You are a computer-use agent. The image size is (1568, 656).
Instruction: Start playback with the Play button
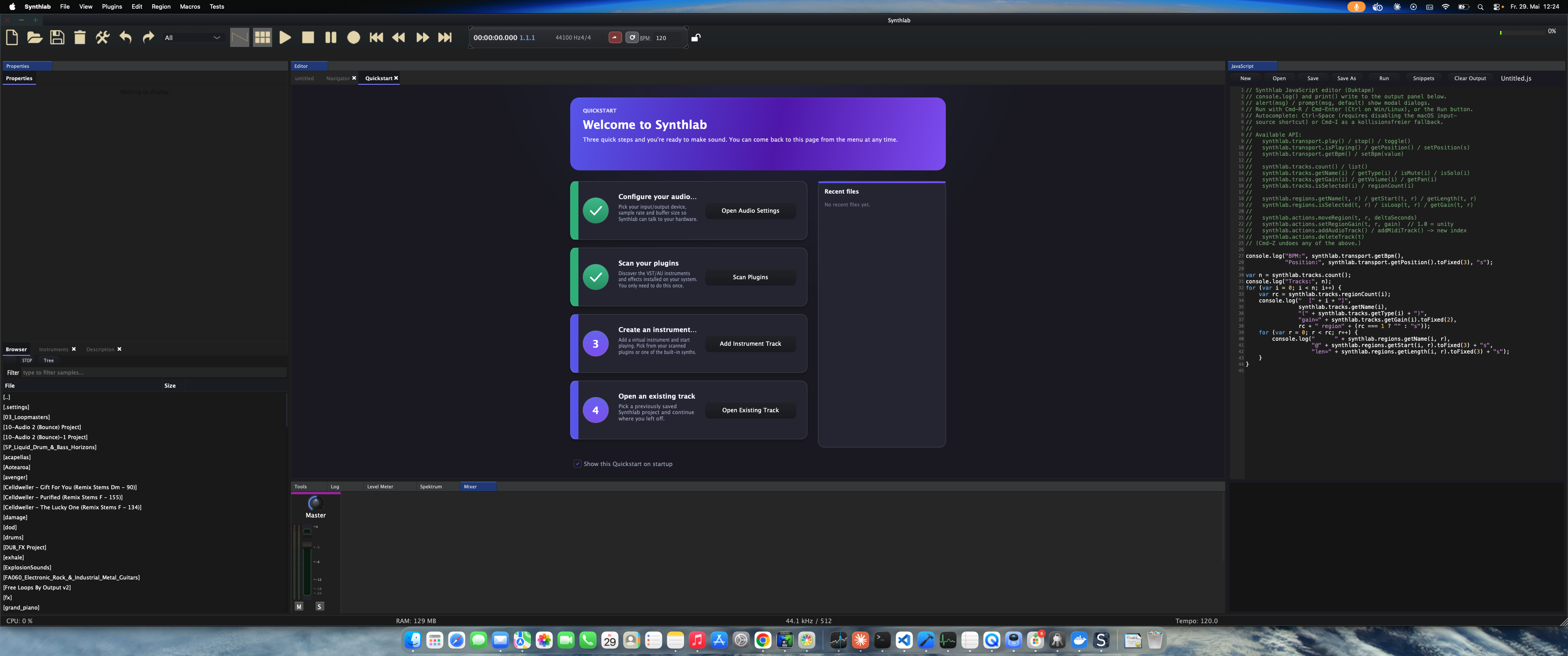285,38
